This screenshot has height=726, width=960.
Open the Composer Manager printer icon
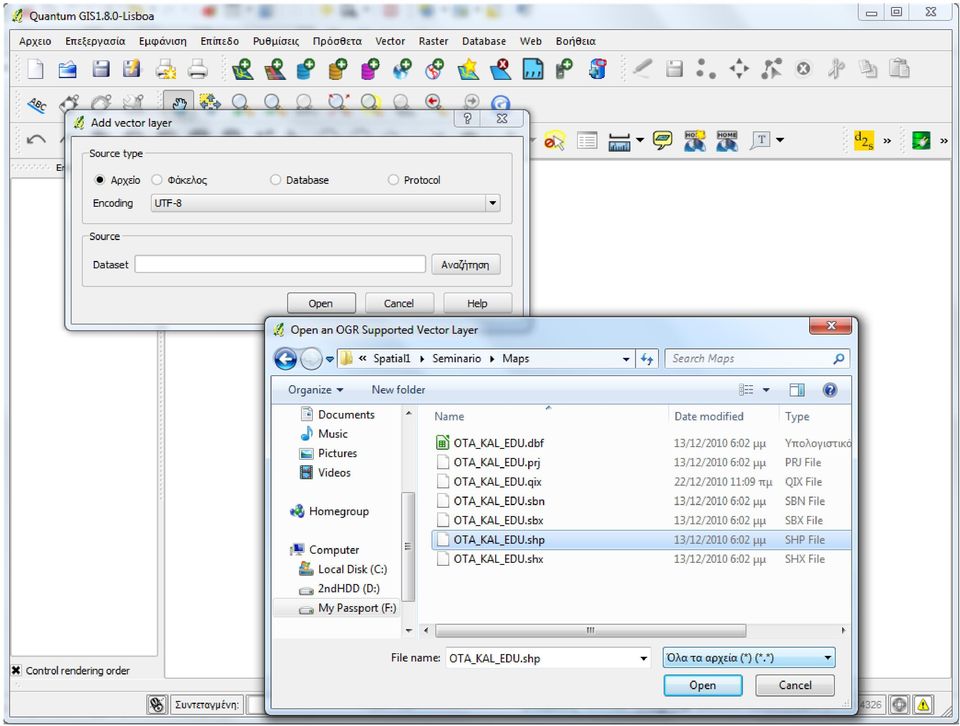(198, 69)
